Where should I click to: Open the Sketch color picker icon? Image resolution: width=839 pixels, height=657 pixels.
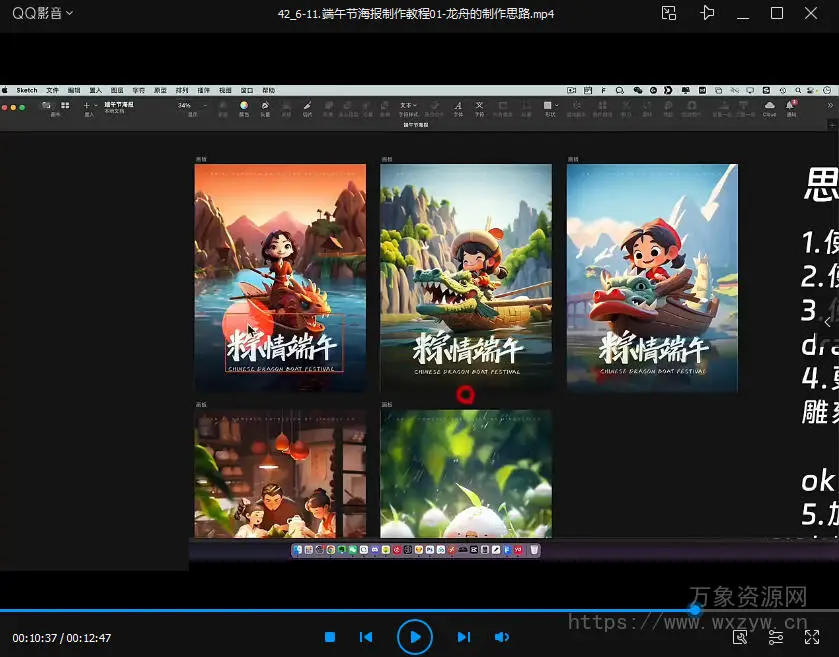tap(244, 106)
